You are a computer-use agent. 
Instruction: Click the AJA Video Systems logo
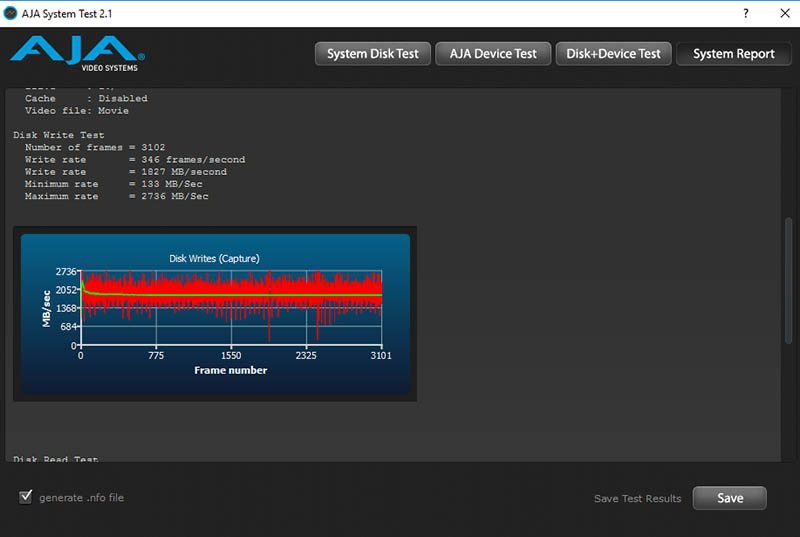click(x=78, y=54)
